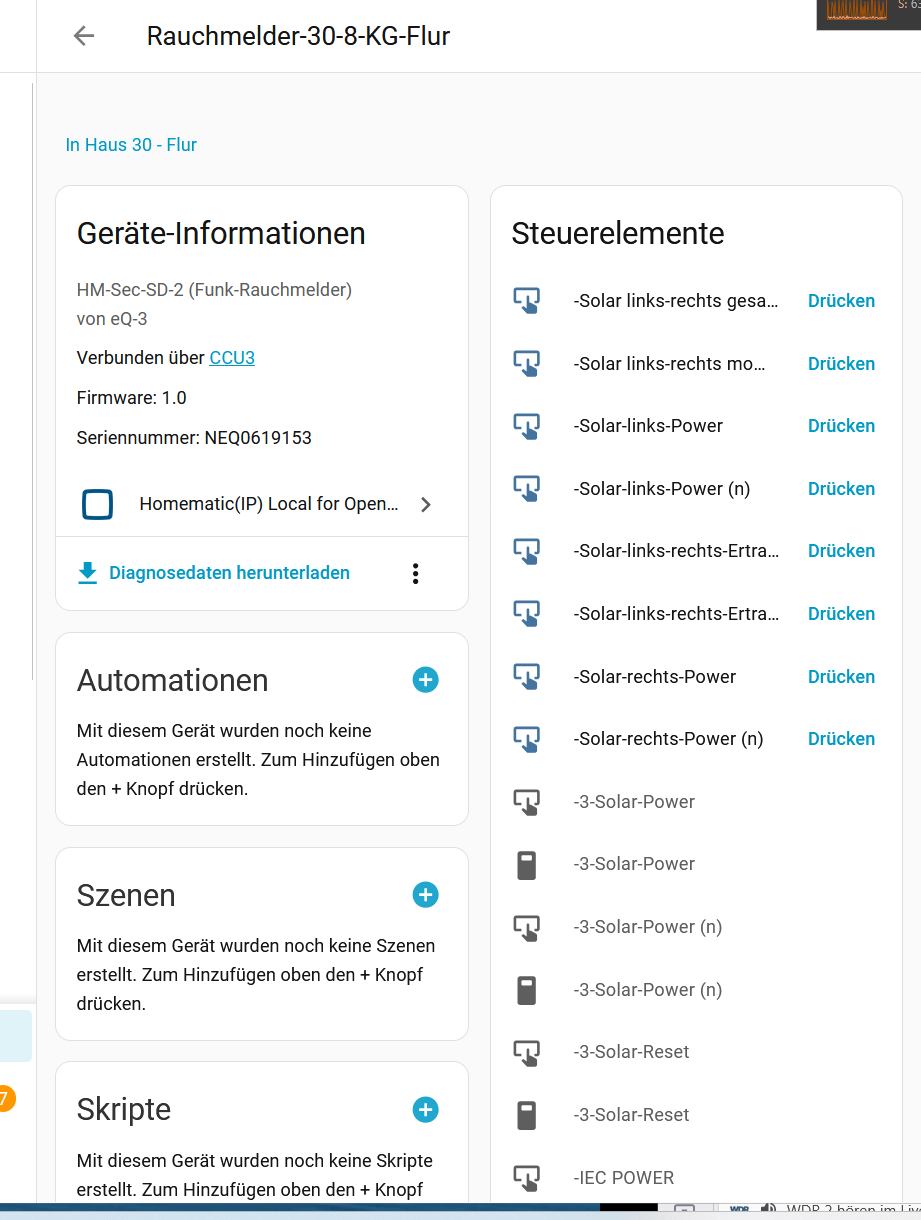Select the -Solar-rechts-Power (n) entity label
The width and height of the screenshot is (921, 1220).
(x=668, y=739)
